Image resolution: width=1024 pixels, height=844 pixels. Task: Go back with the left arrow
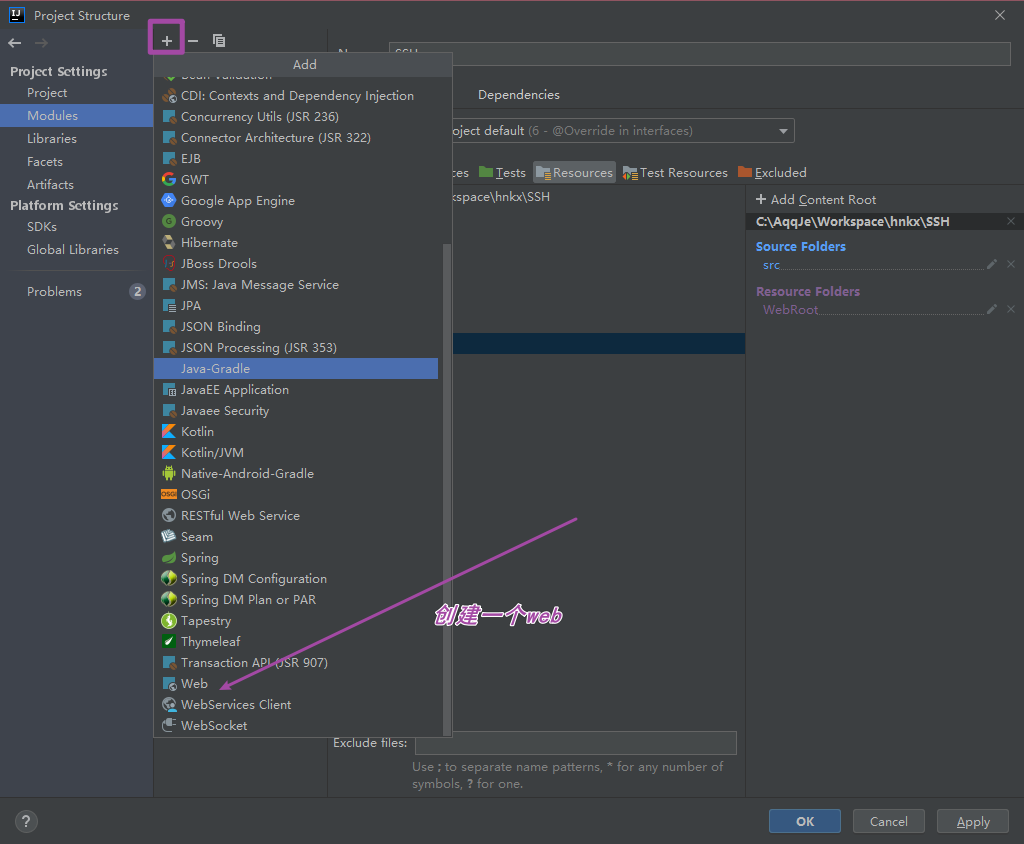click(x=15, y=43)
